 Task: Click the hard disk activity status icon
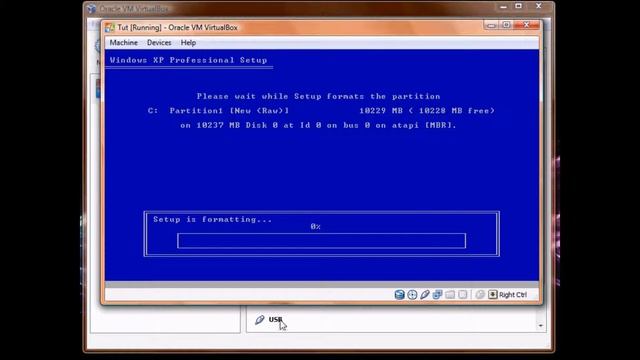pos(400,295)
